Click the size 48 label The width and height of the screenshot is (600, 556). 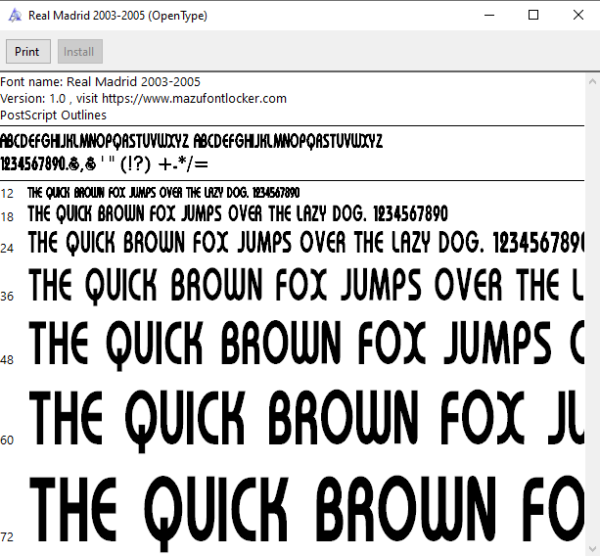click(x=7, y=360)
